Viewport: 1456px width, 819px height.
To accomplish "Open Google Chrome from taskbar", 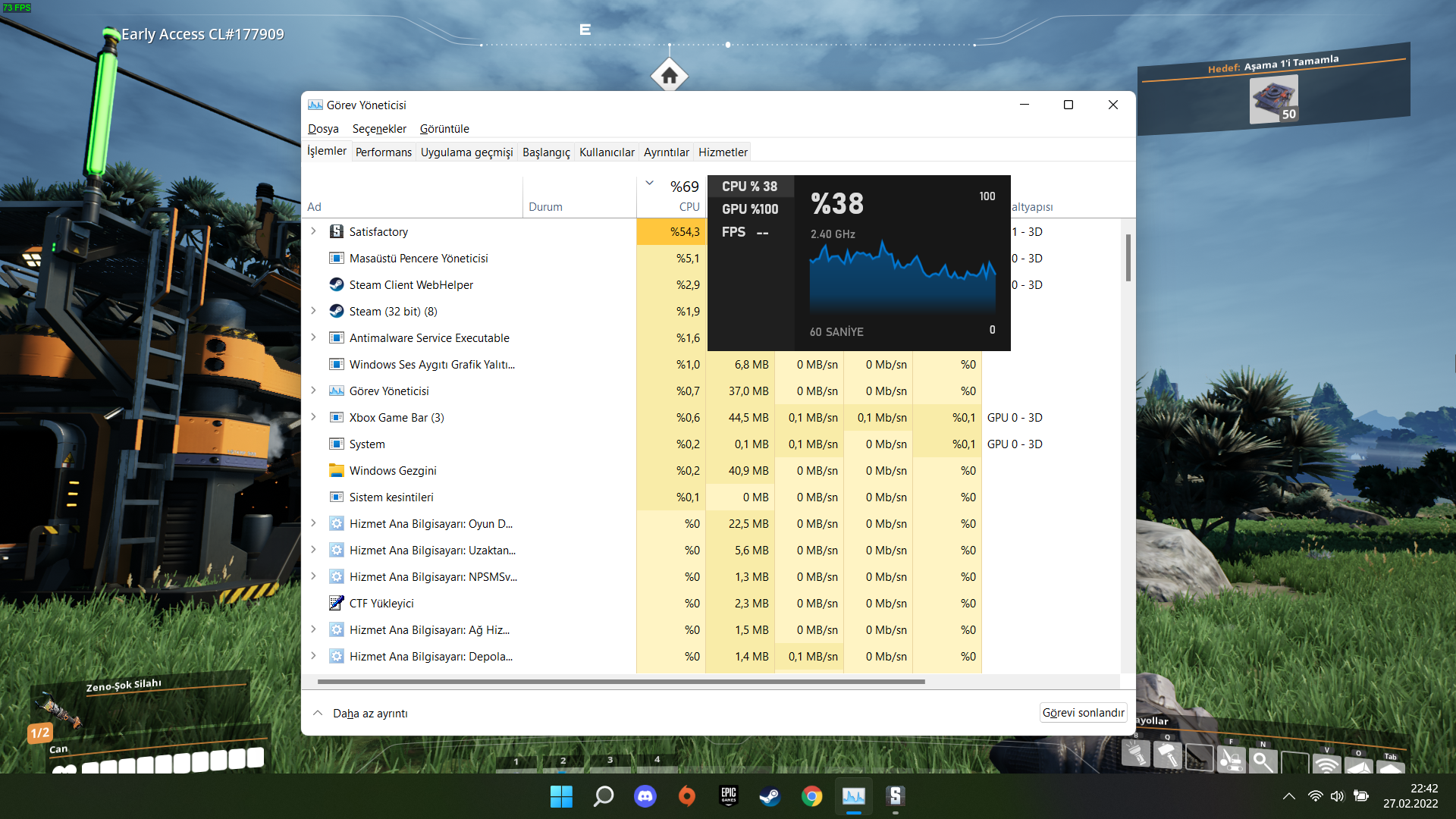I will coord(812,796).
